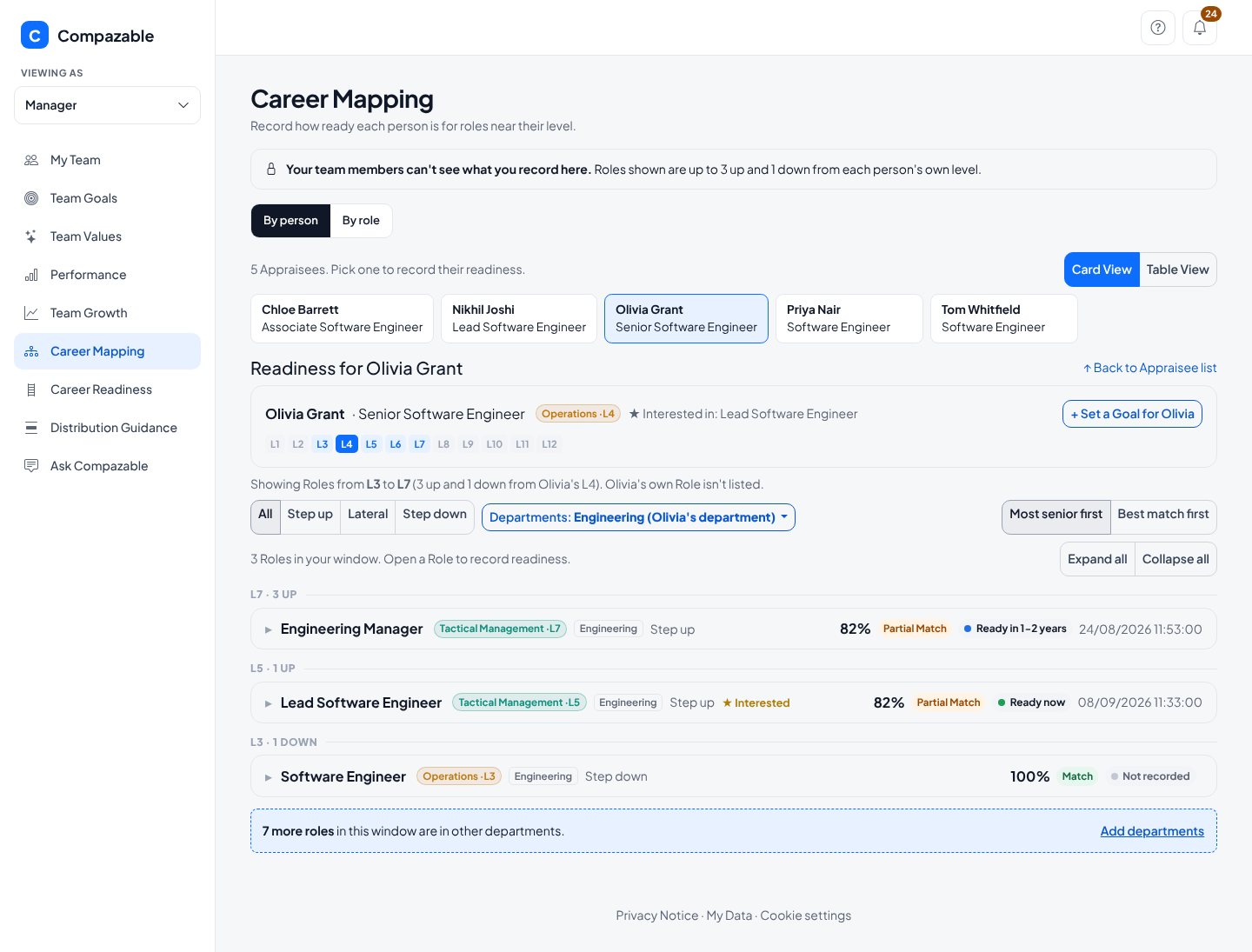Open the help question-mark icon
Viewport: 1252px width, 952px height.
coord(1158,28)
